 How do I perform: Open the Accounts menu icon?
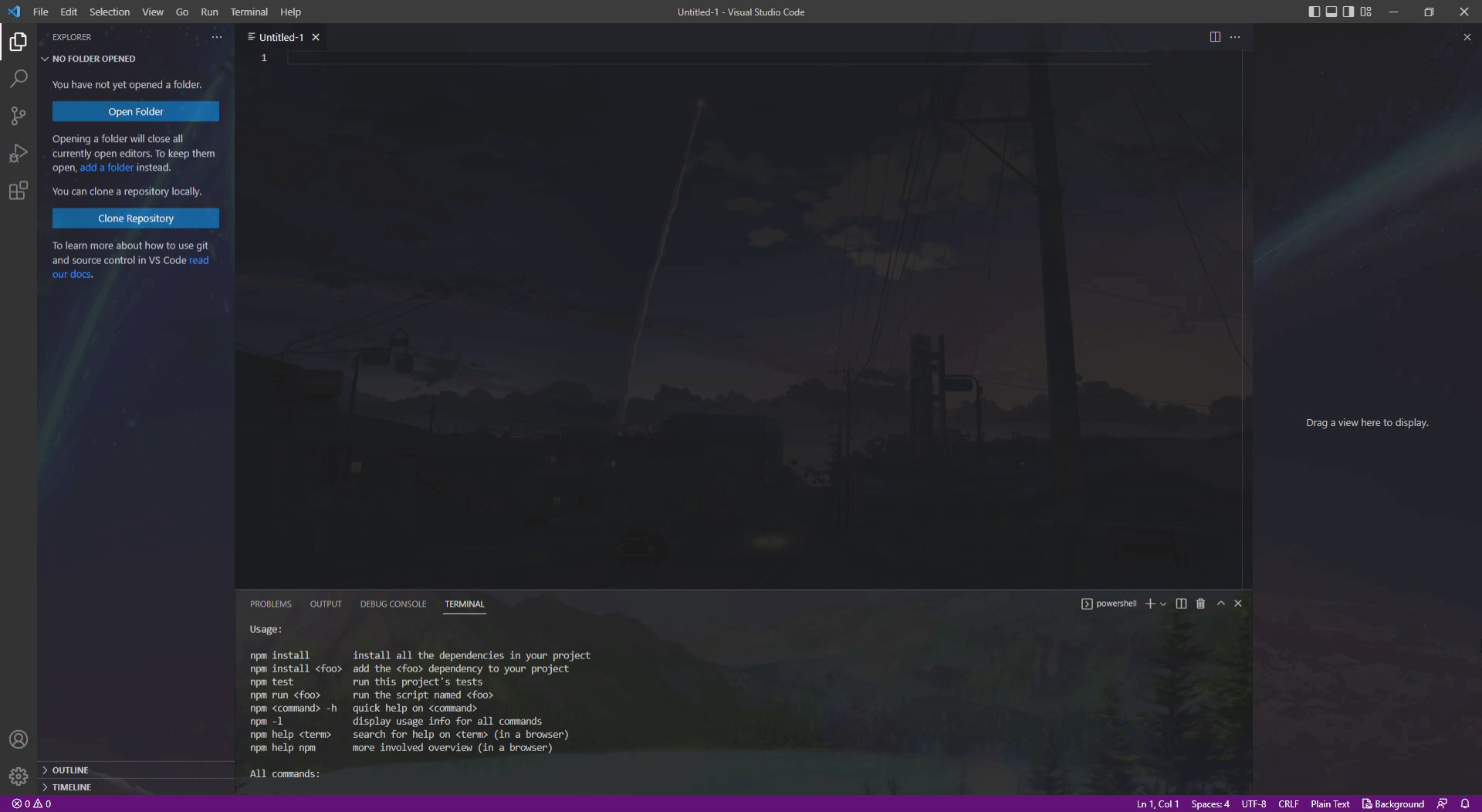click(x=19, y=739)
